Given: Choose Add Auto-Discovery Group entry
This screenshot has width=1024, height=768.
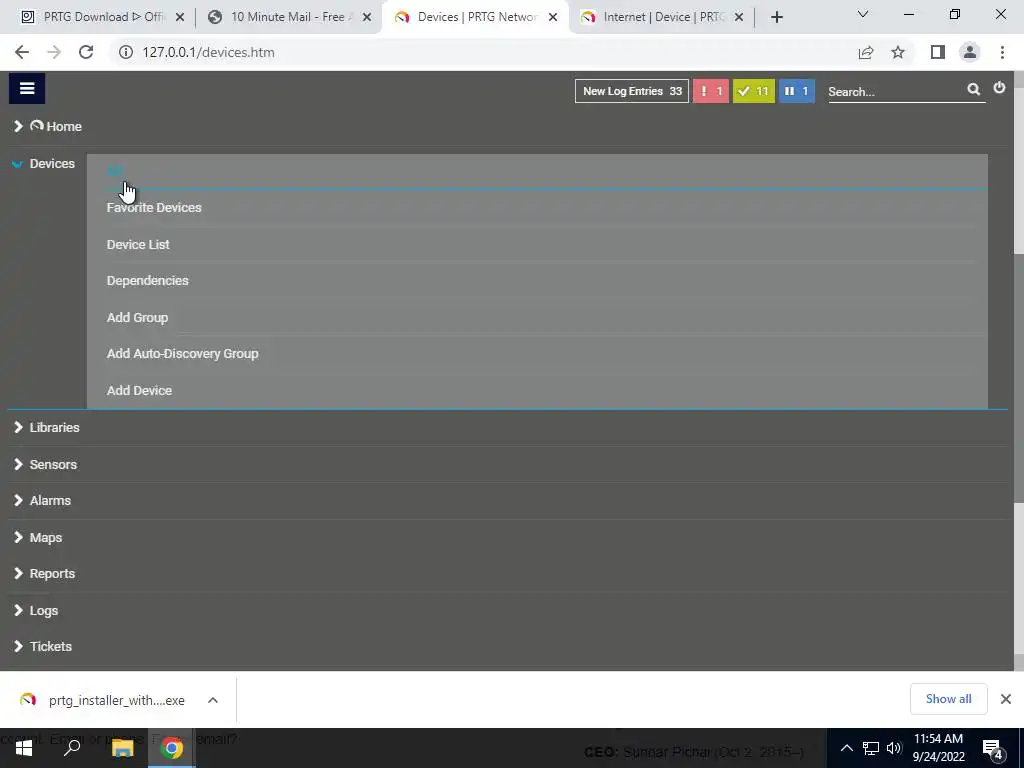Looking at the screenshot, I should (182, 353).
